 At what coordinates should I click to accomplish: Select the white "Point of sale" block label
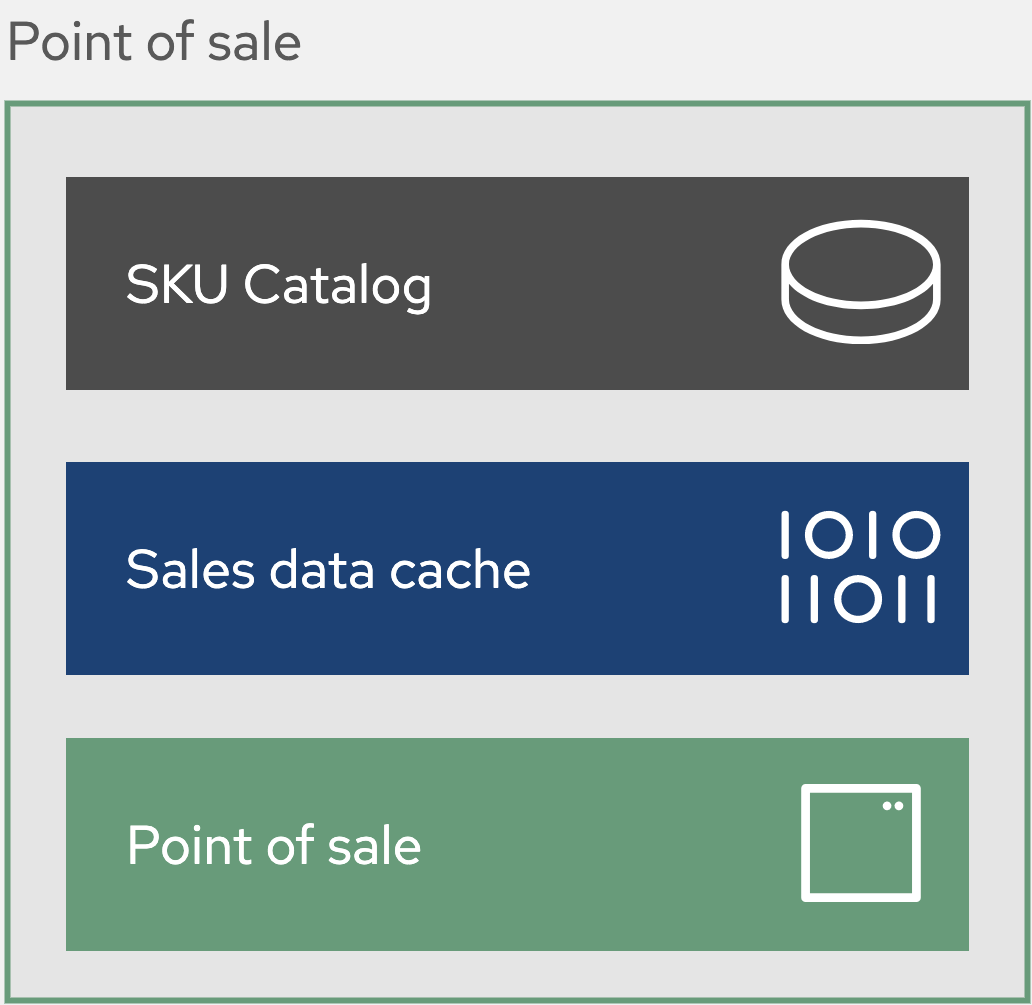[273, 846]
